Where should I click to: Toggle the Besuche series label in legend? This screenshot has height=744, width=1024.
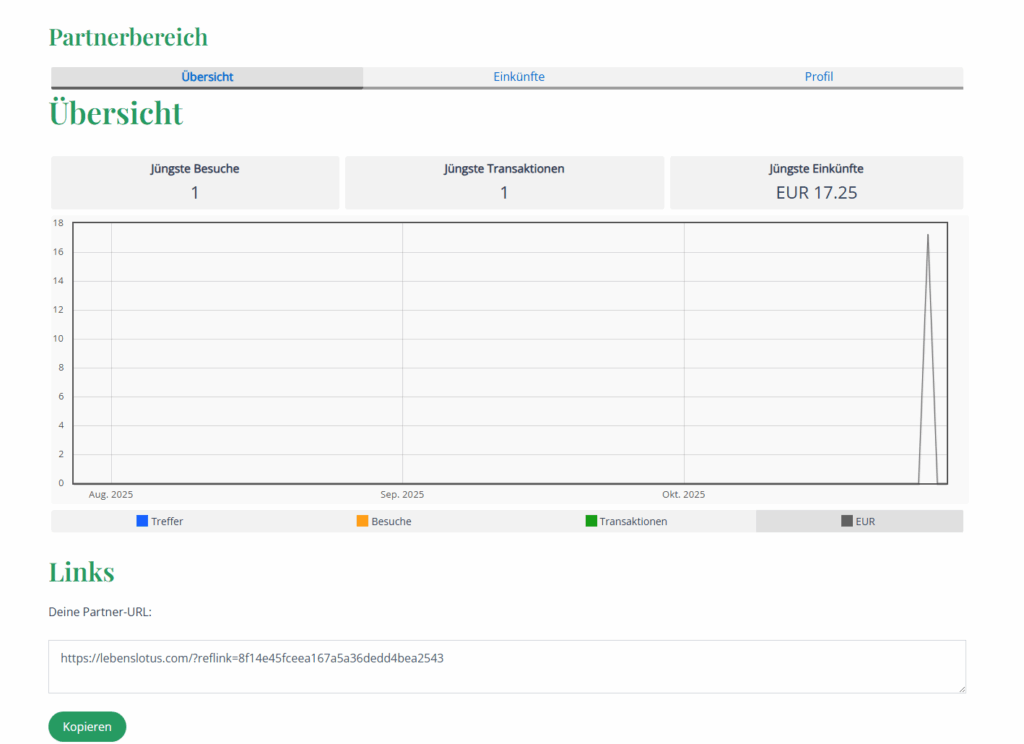(x=391, y=522)
